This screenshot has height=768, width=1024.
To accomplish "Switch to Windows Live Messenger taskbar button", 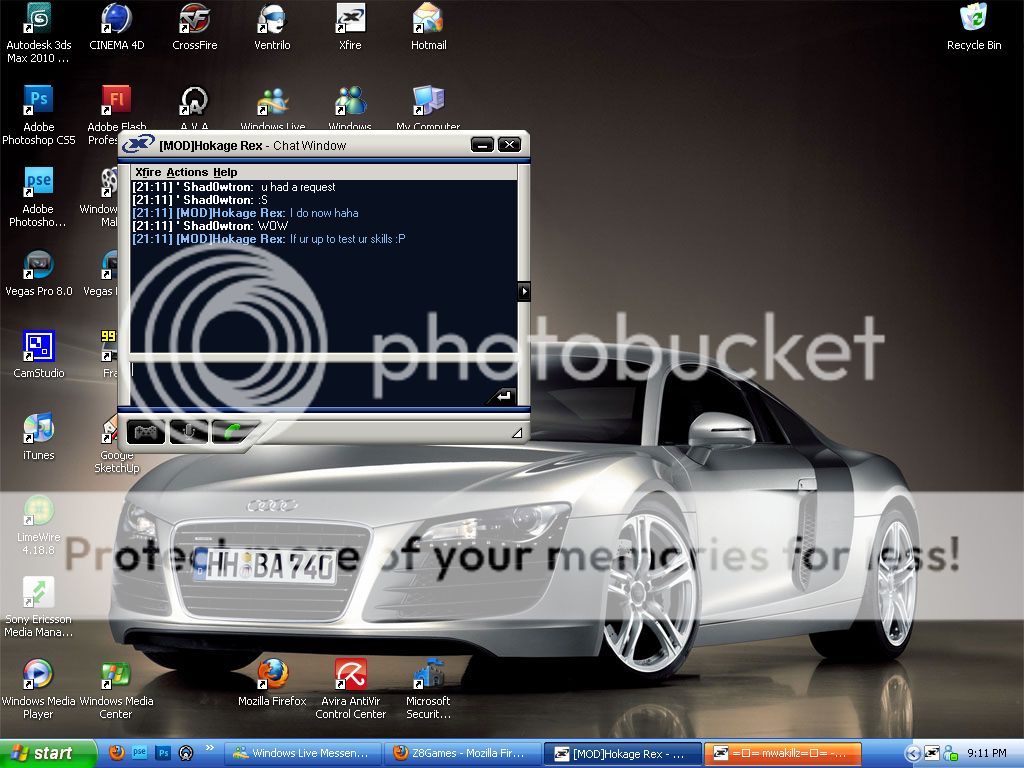I will [x=302, y=753].
